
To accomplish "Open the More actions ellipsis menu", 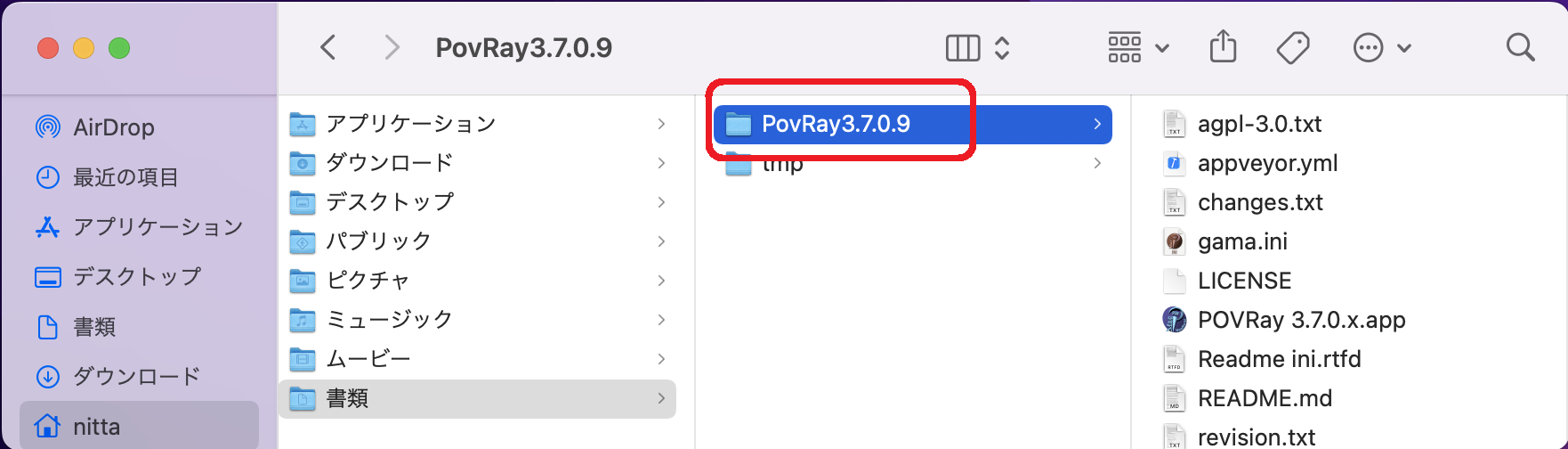I will (x=1381, y=47).
